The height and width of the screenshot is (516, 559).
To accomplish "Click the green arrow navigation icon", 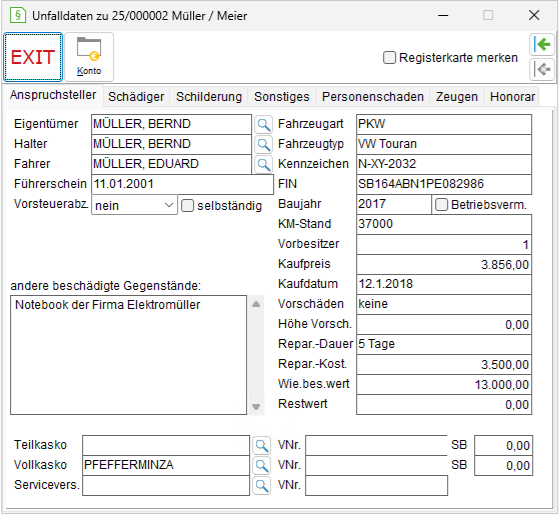I will click(x=542, y=45).
